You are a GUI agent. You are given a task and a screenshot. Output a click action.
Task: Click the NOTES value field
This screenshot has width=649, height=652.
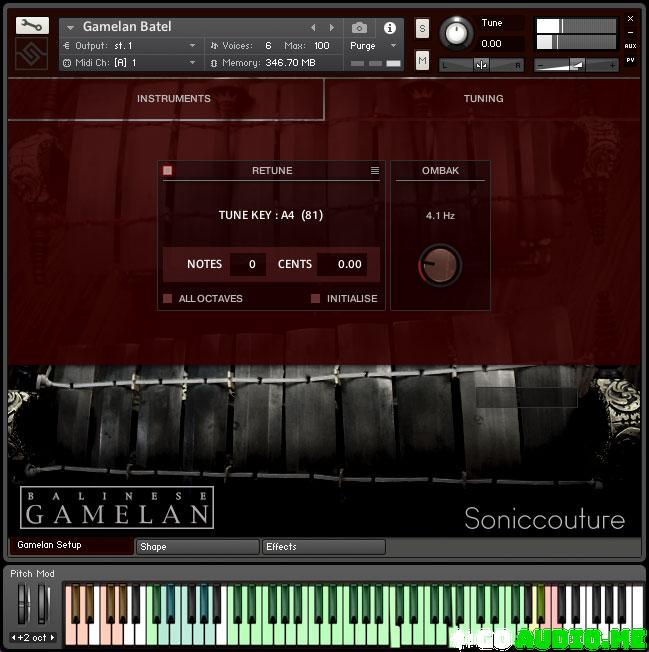[x=248, y=264]
